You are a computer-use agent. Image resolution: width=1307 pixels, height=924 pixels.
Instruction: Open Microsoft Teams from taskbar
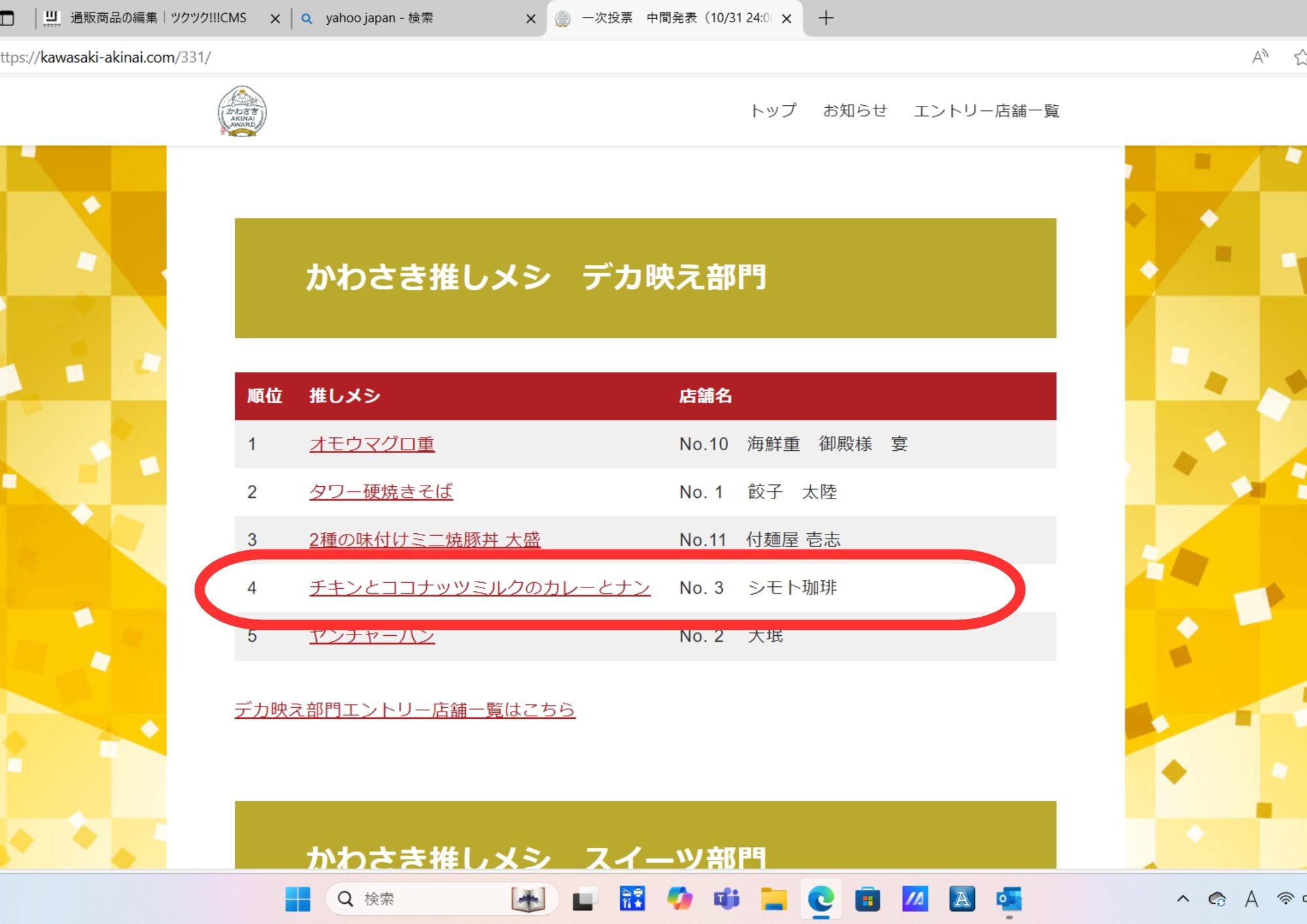[726, 899]
